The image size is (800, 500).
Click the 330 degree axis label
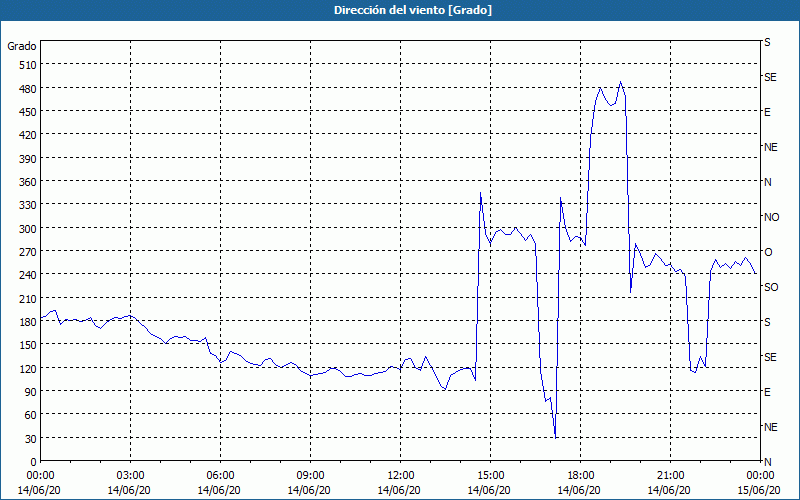pyautogui.click(x=28, y=205)
